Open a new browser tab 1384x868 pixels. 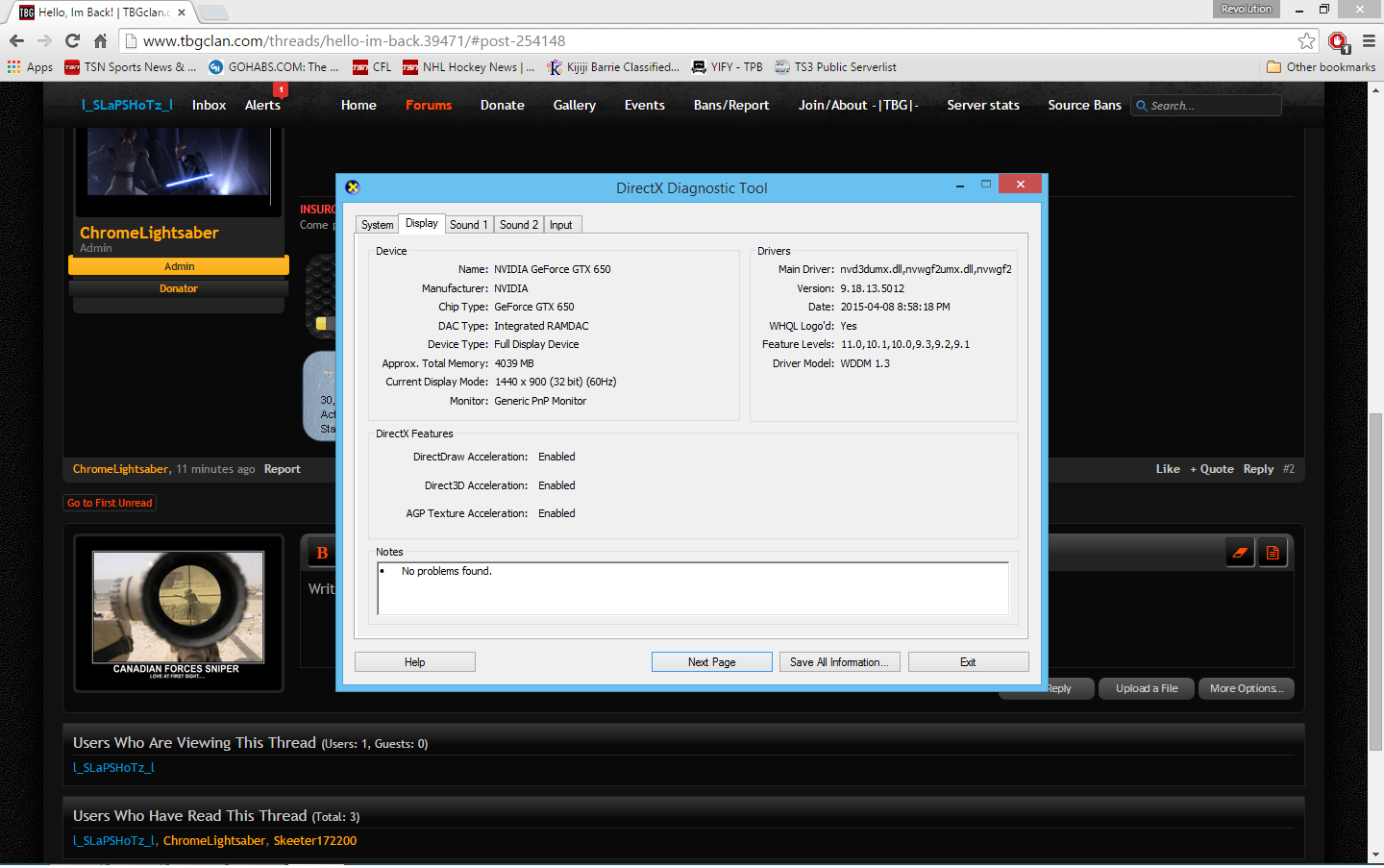coord(212,12)
